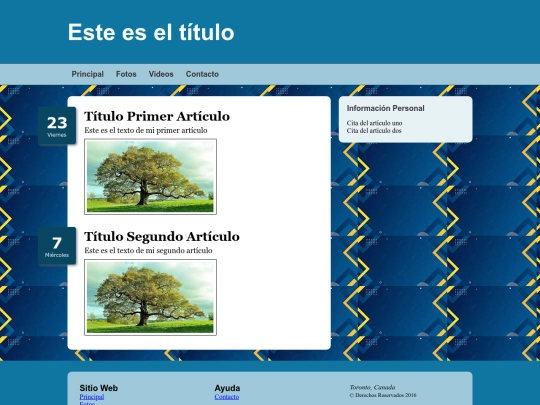Click the tree image in the first article
Image resolution: width=540 pixels, height=405 pixels.
pos(150,177)
